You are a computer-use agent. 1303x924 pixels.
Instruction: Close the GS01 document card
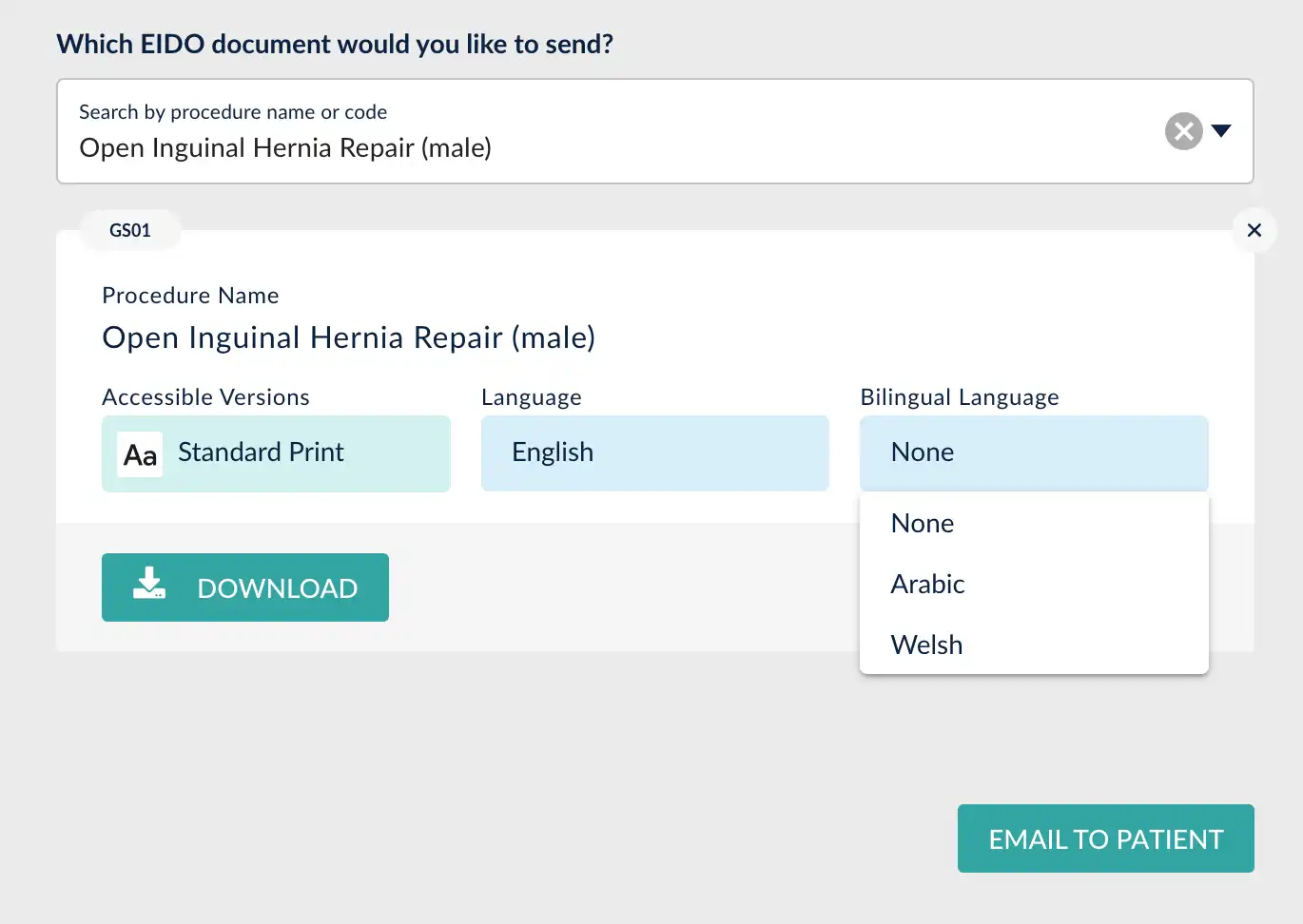1254,230
